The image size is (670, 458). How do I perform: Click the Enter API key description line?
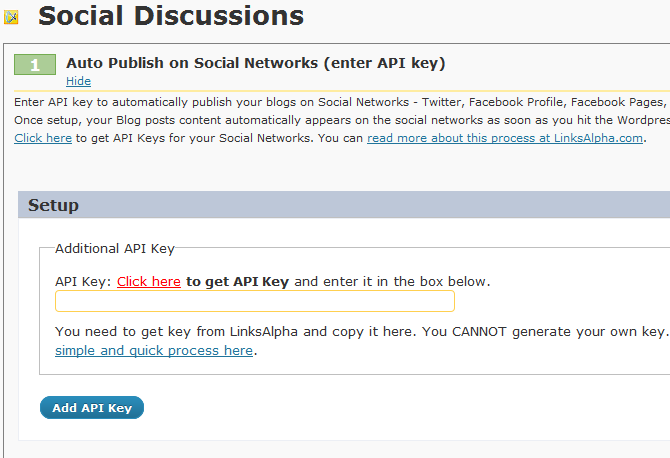pos(342,102)
